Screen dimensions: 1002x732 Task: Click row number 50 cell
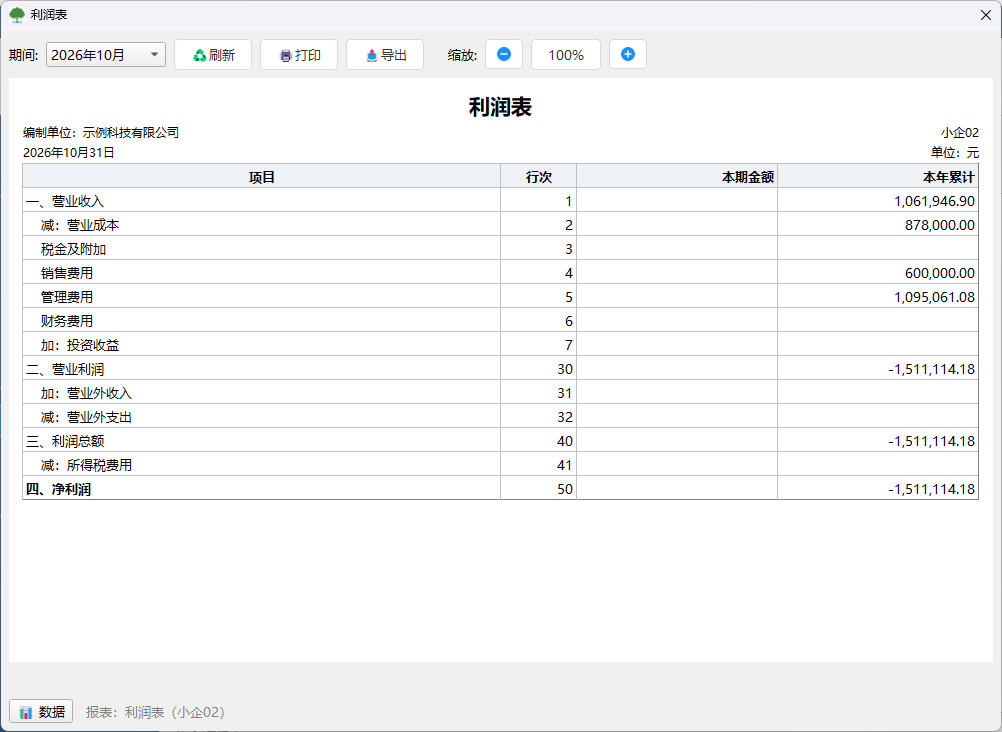(x=539, y=489)
